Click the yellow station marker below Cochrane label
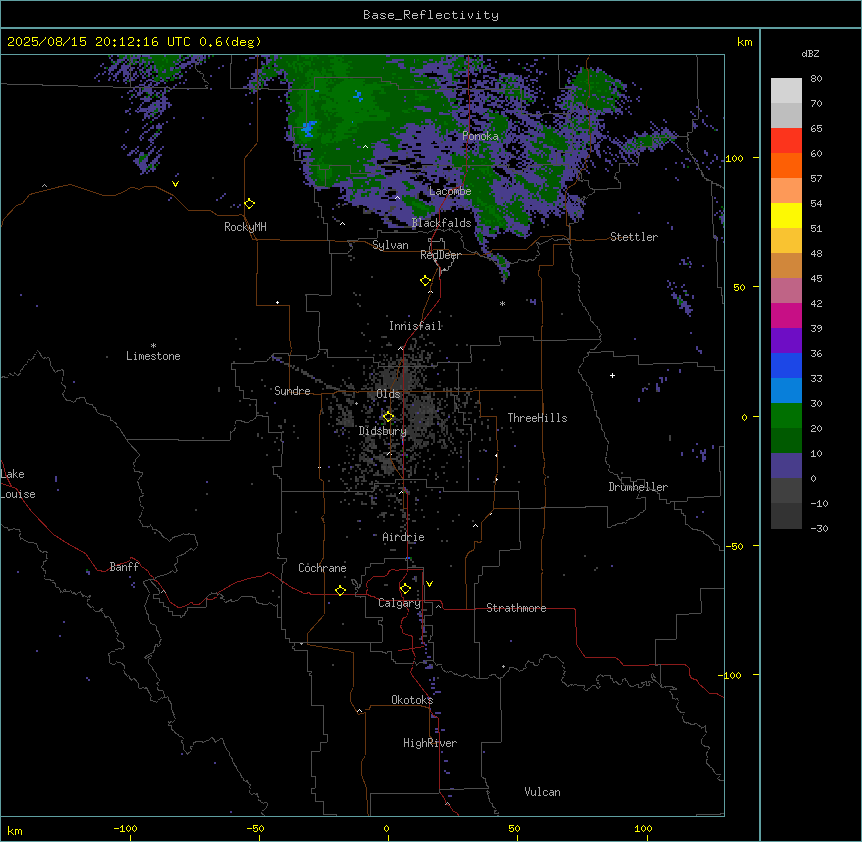This screenshot has width=862, height=842. (340, 590)
